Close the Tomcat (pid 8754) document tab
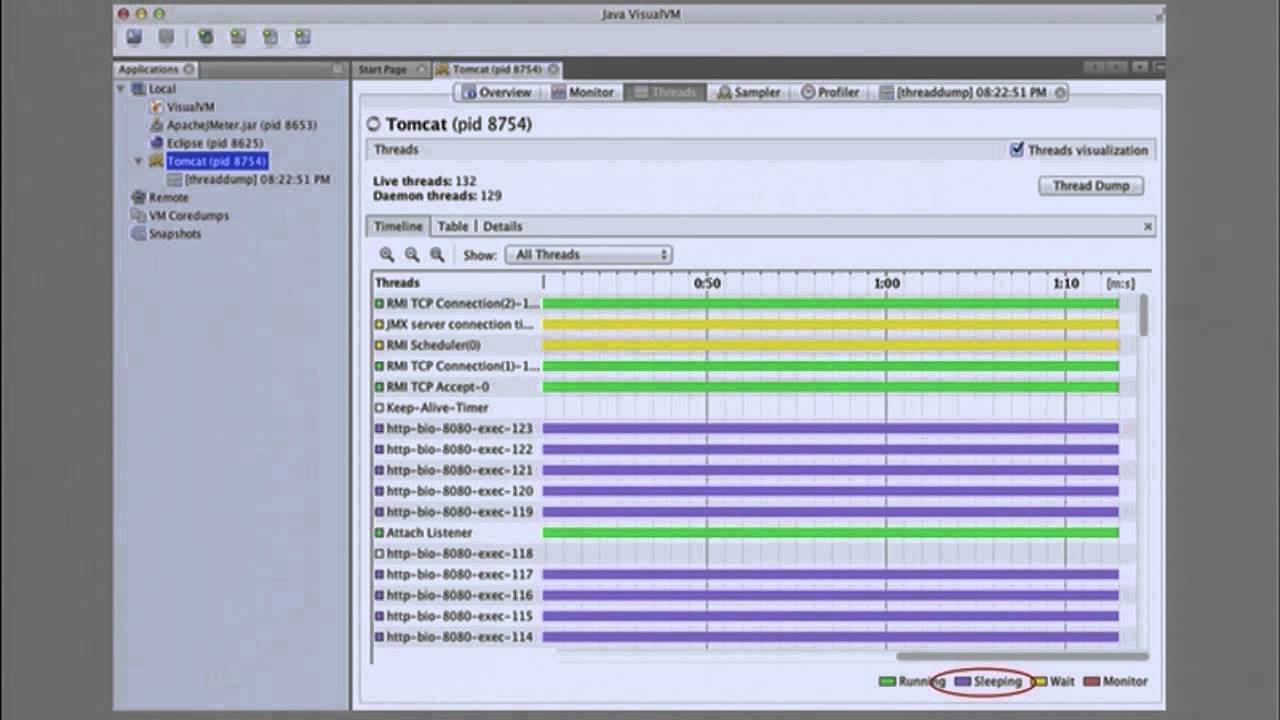Image resolution: width=1280 pixels, height=720 pixels. tap(553, 69)
